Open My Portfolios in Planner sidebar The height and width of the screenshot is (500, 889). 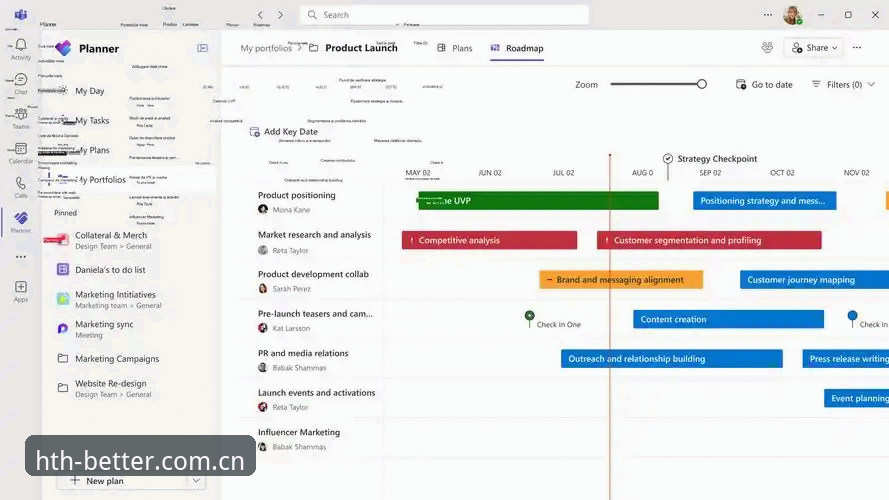100,180
